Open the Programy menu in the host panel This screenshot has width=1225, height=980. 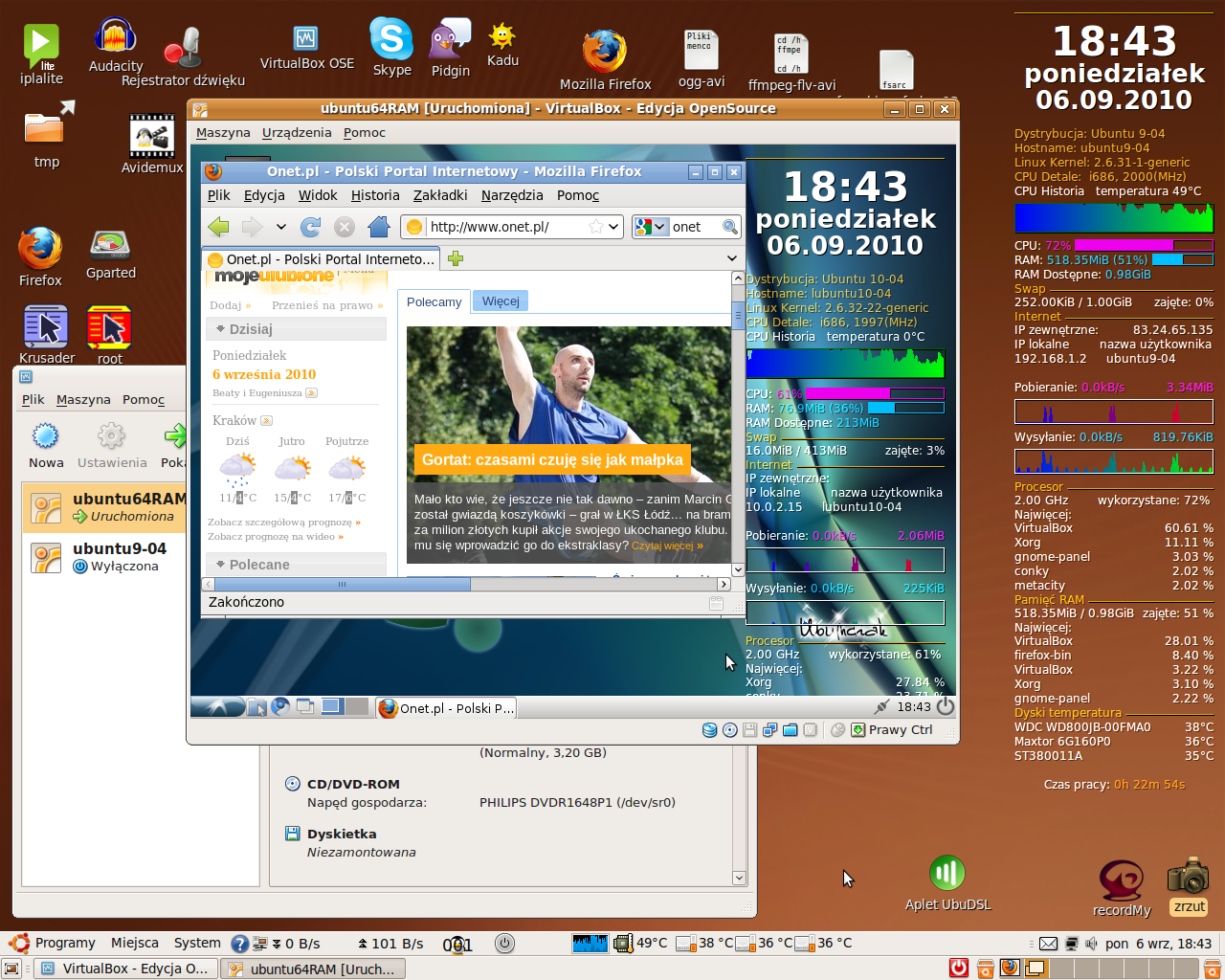point(65,943)
